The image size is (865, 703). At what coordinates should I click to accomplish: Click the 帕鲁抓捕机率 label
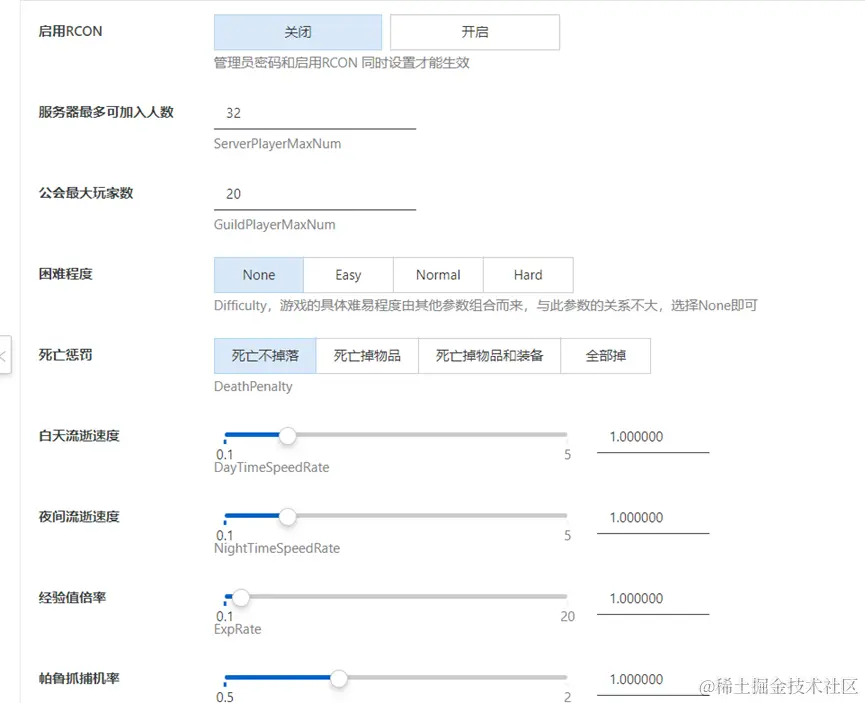(x=79, y=678)
